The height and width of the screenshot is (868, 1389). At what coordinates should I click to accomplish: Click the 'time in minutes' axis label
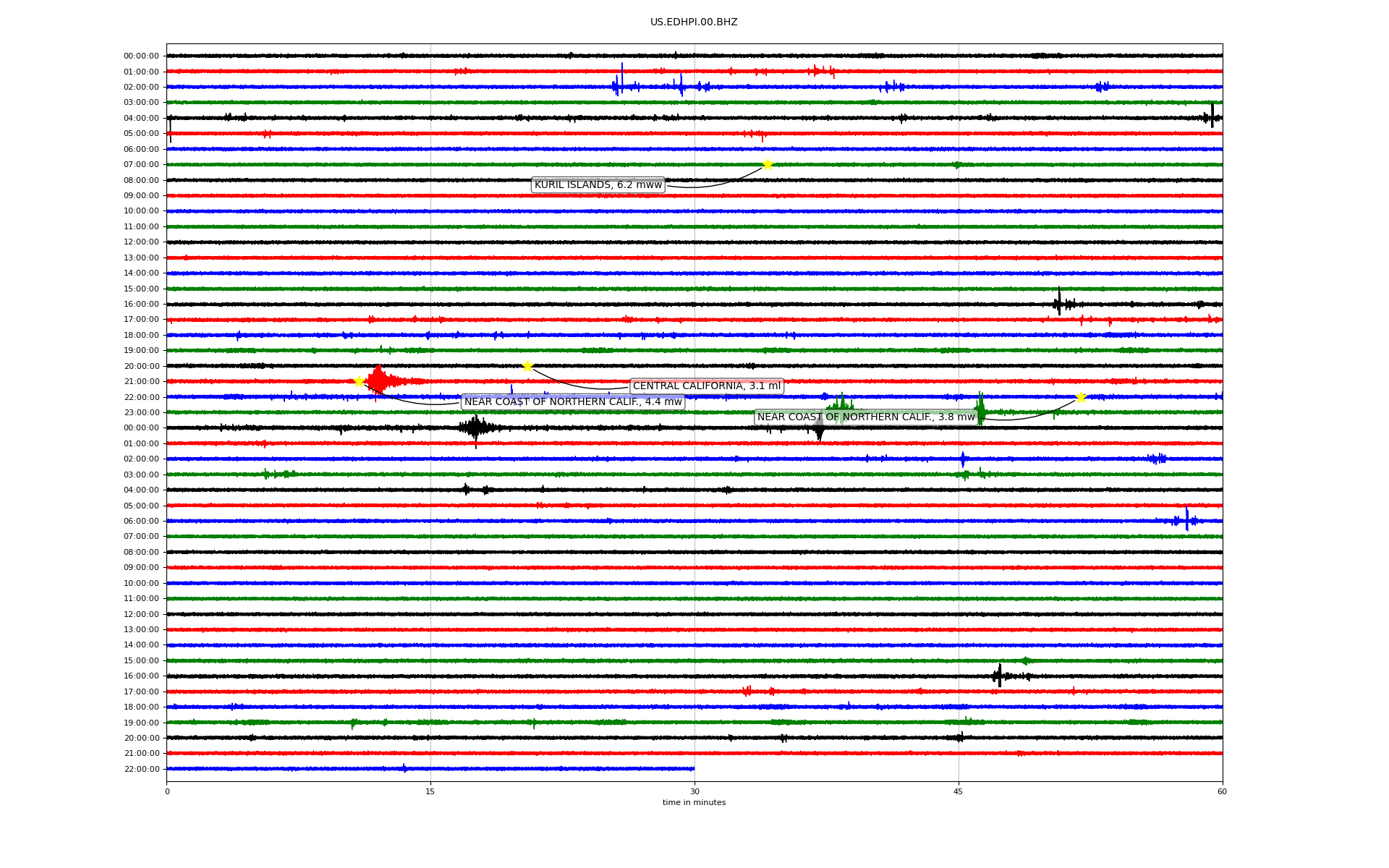click(693, 802)
